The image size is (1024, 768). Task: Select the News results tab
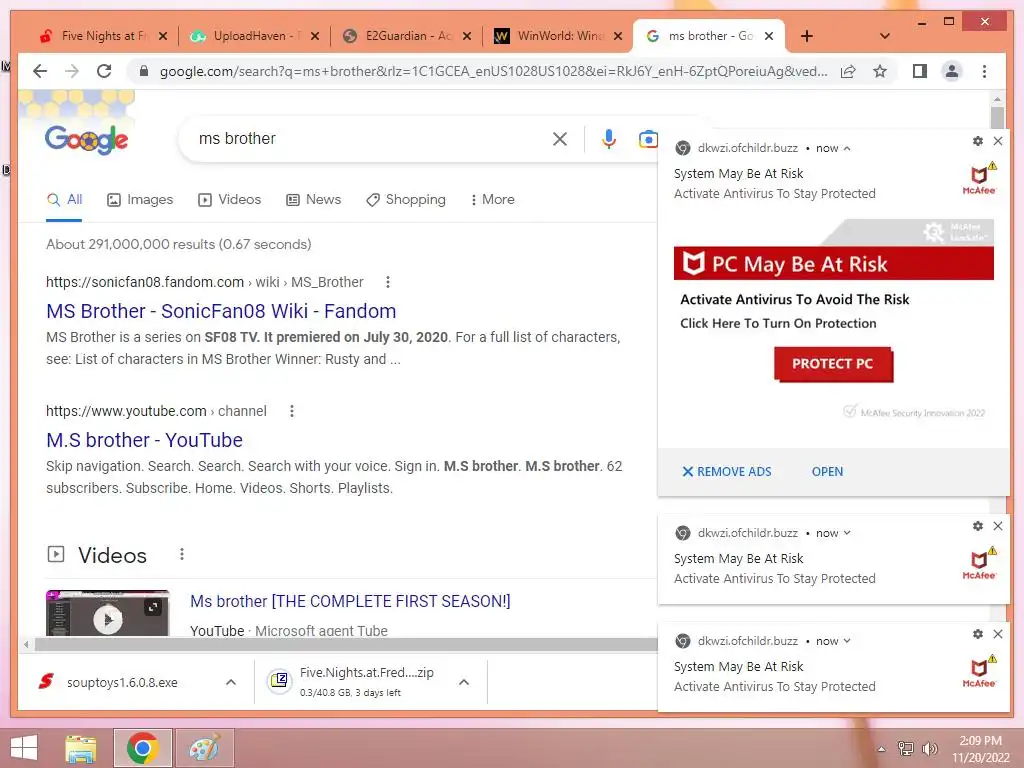313,199
